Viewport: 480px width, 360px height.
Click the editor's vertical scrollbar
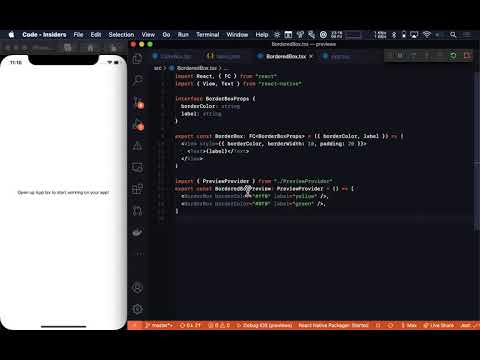[x=477, y=150]
